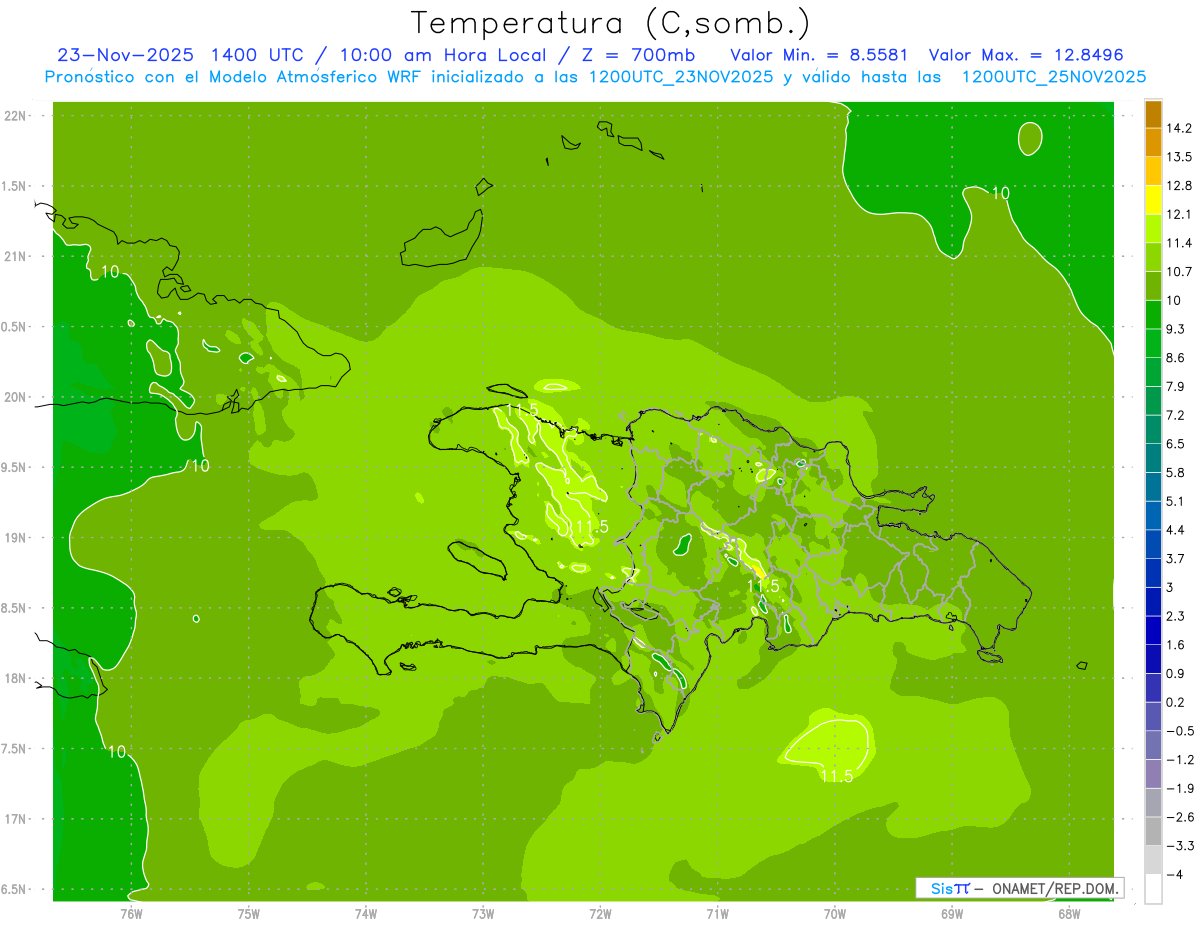This screenshot has width=1200, height=927.
Task: Select the '12.8' colorbar label
Action: (1179, 186)
